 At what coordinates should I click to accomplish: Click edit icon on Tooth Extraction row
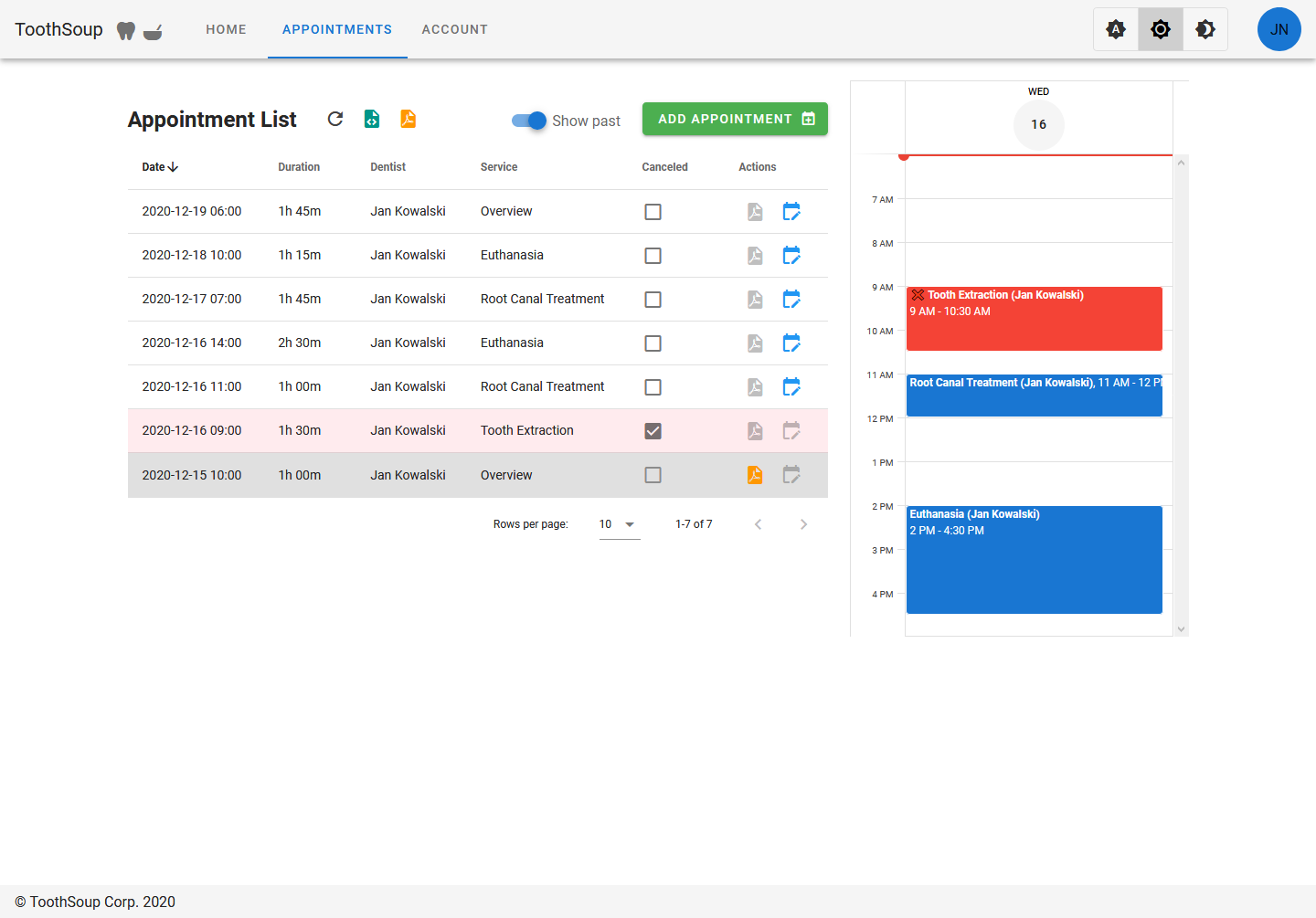click(791, 431)
